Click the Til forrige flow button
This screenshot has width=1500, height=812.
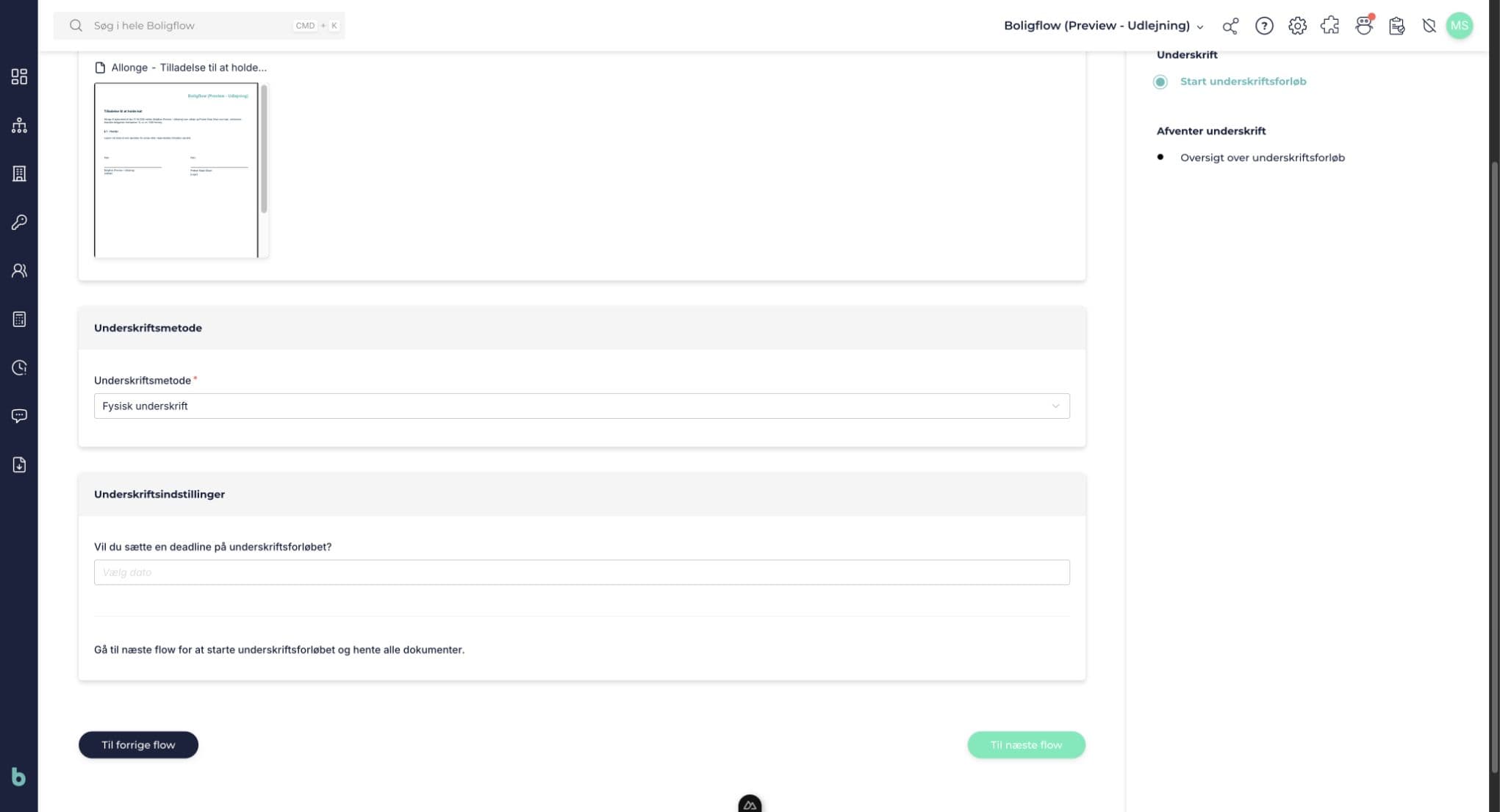138,744
